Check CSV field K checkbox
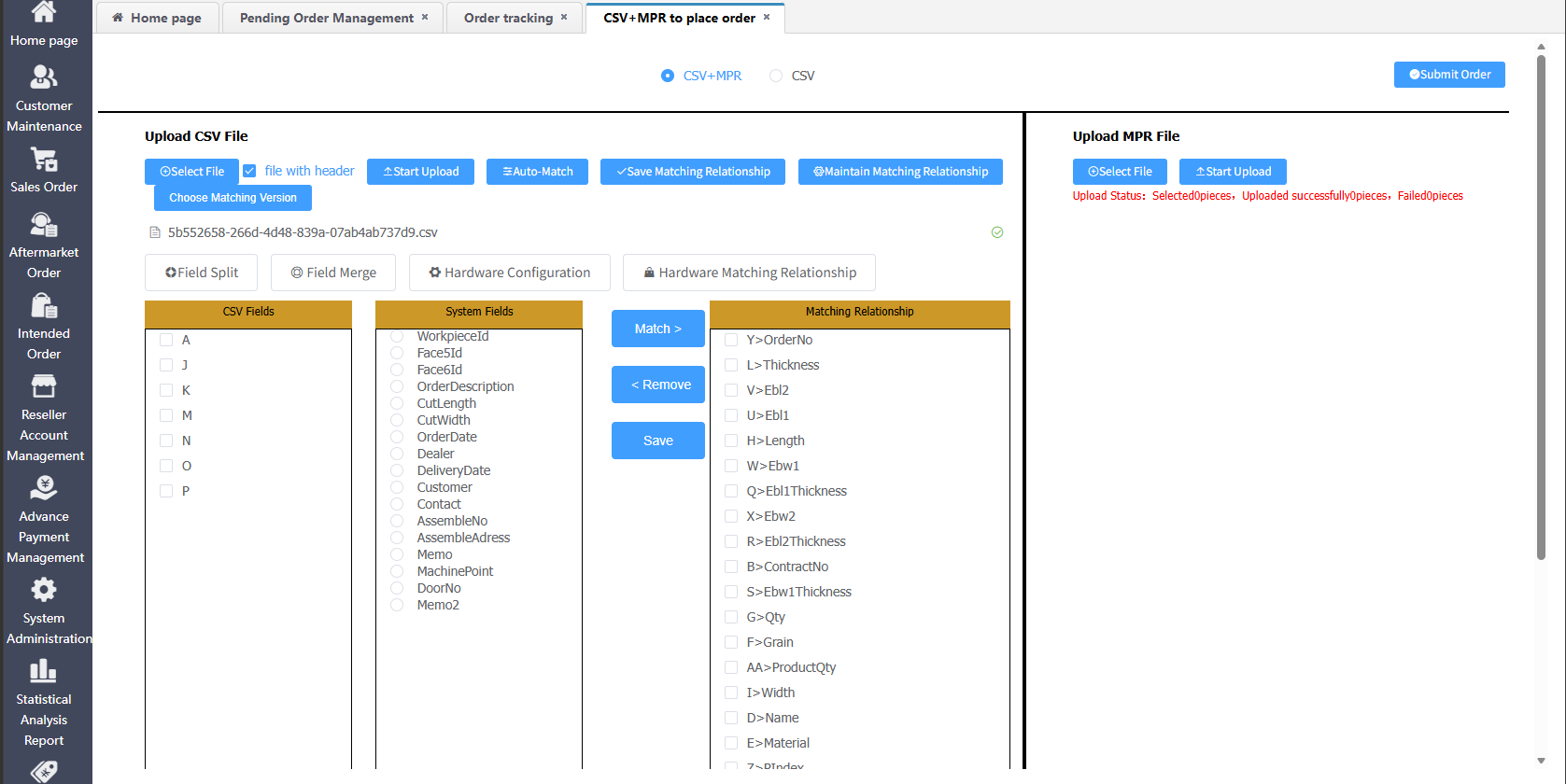The height and width of the screenshot is (784, 1566). 166,390
